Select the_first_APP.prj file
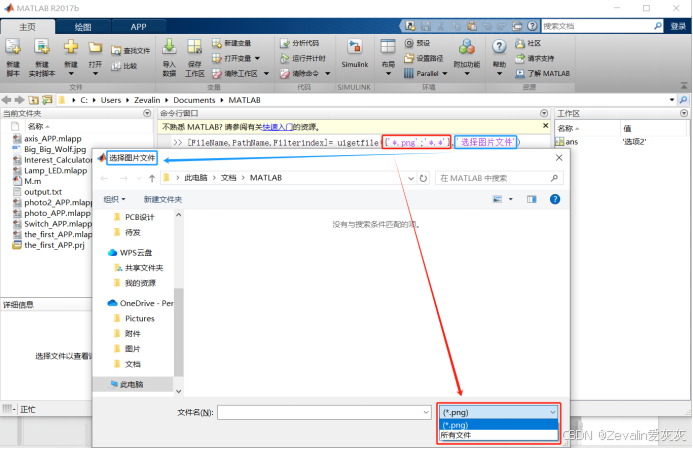 point(52,245)
